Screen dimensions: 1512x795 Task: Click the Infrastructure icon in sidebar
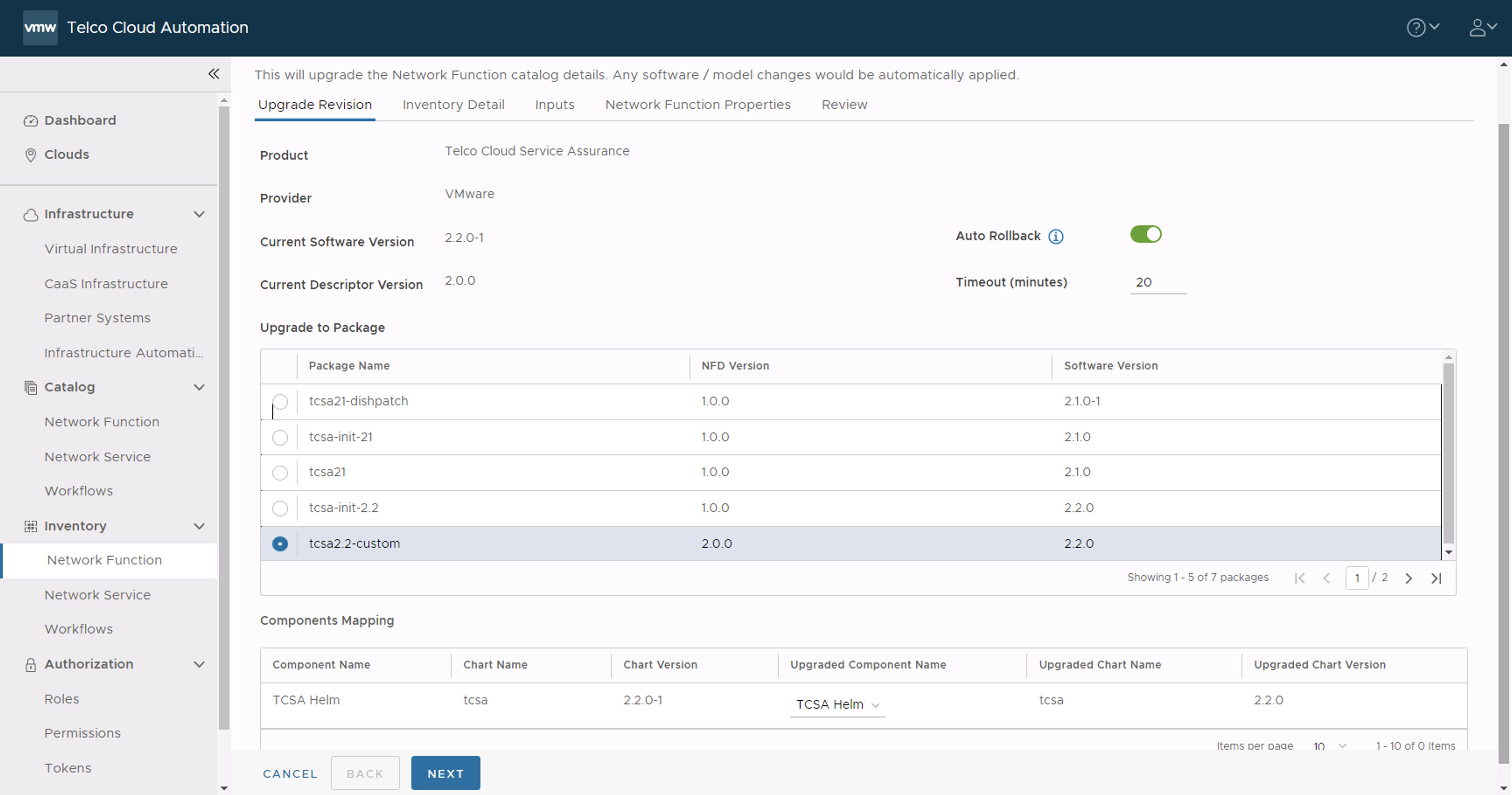tap(30, 213)
